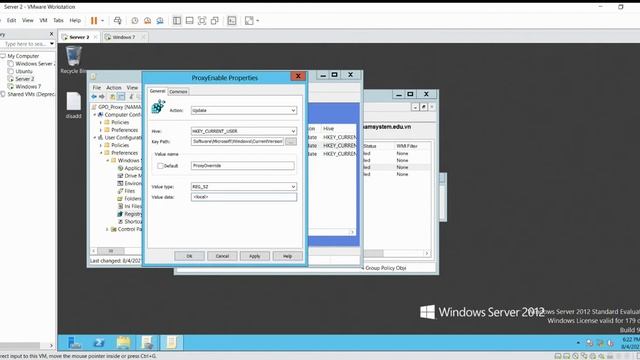Screen dimensions: 640x360
Task: Click the browse button next to Key Path
Action: (291, 141)
